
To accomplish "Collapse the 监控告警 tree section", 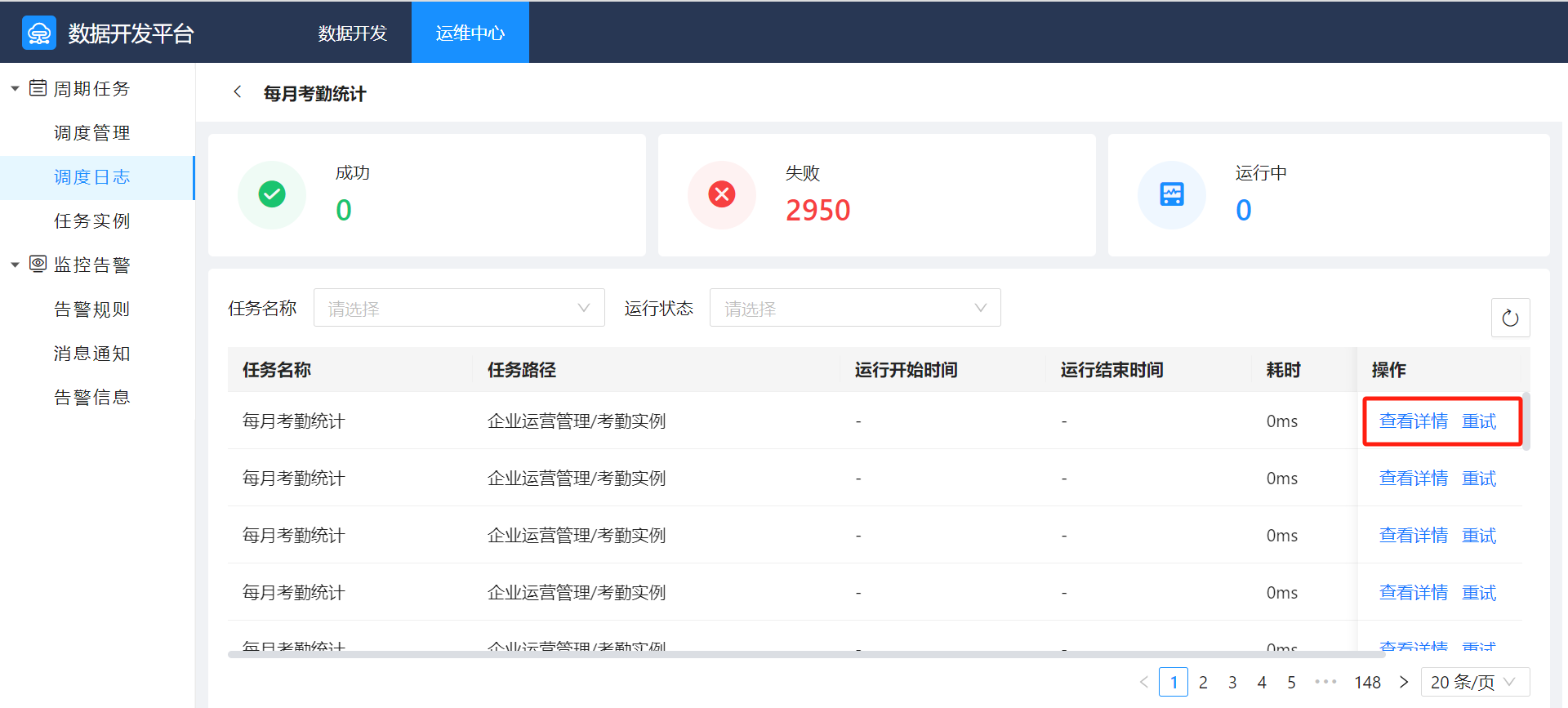I will (x=15, y=265).
